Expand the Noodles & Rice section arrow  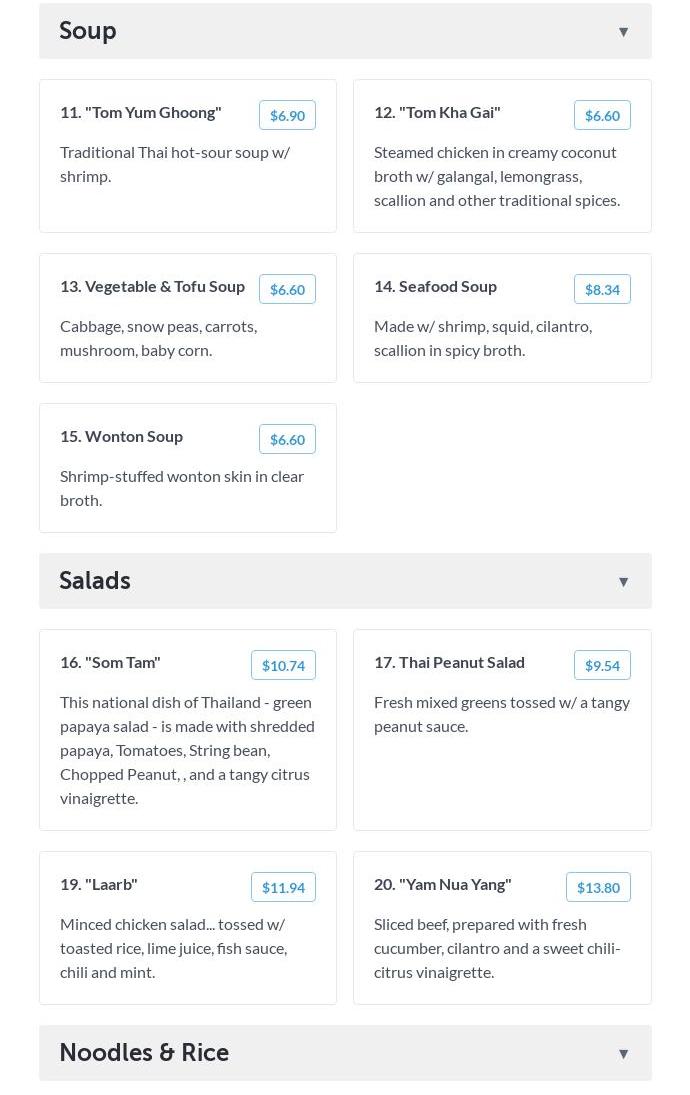(x=623, y=1054)
